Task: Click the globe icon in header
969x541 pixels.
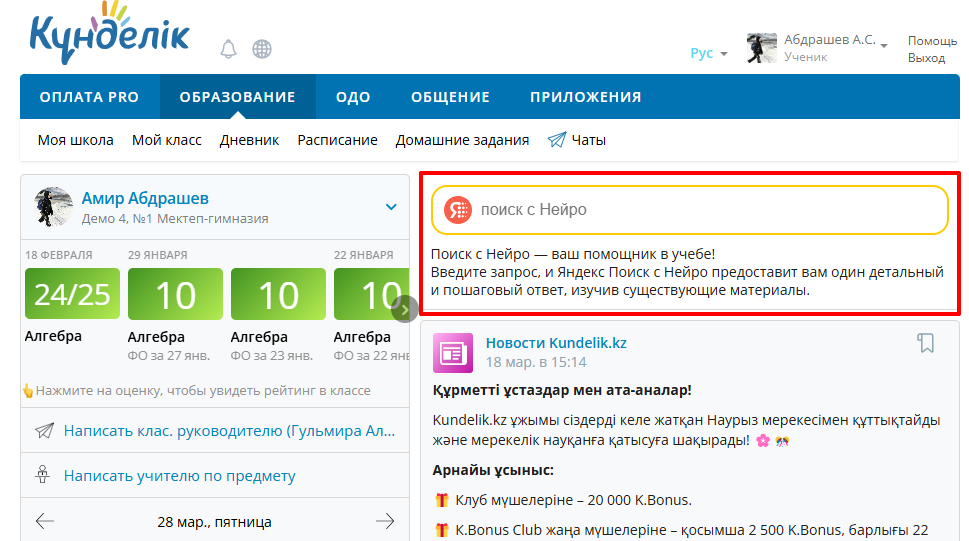Action: [262, 49]
